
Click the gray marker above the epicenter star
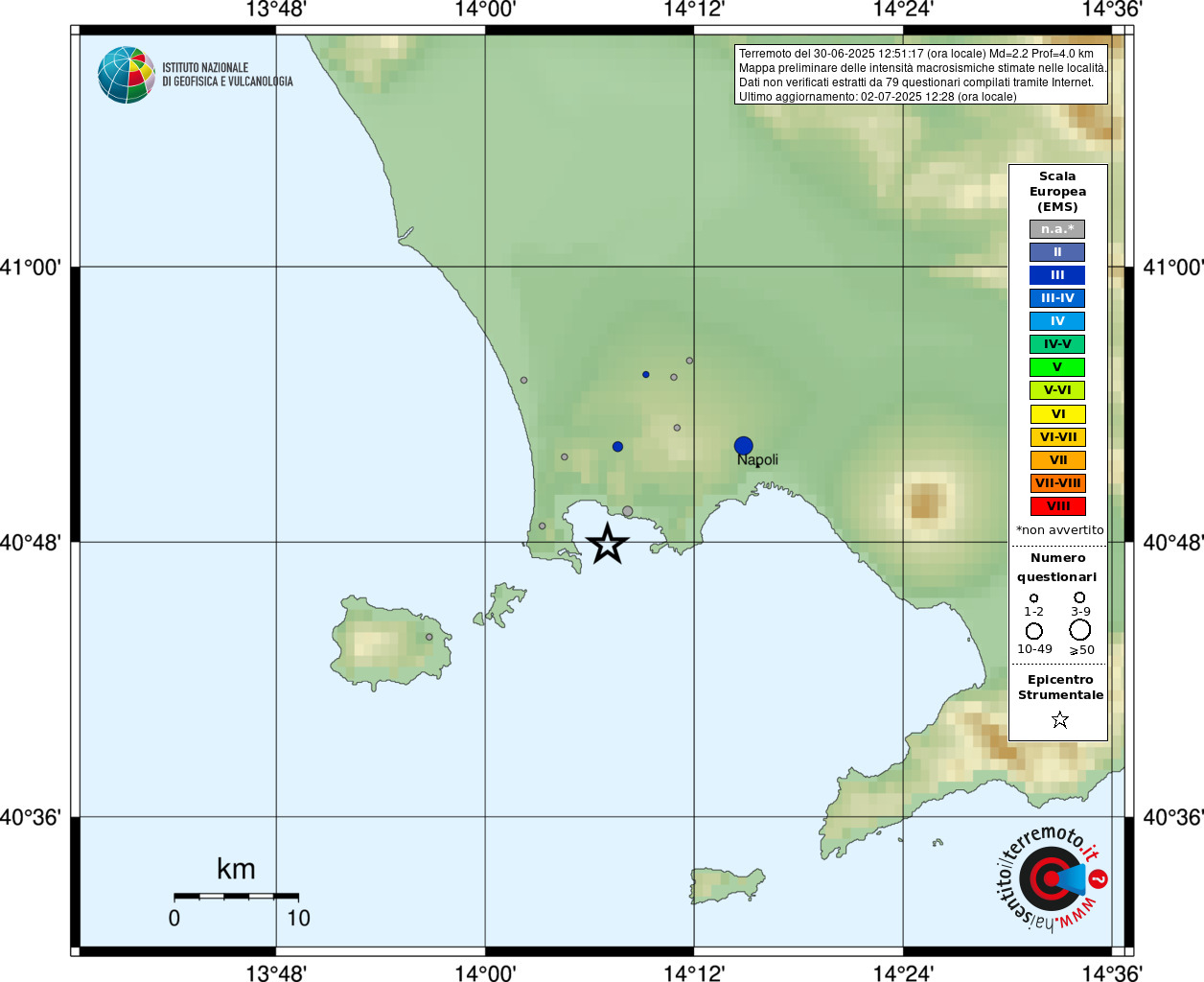click(627, 511)
